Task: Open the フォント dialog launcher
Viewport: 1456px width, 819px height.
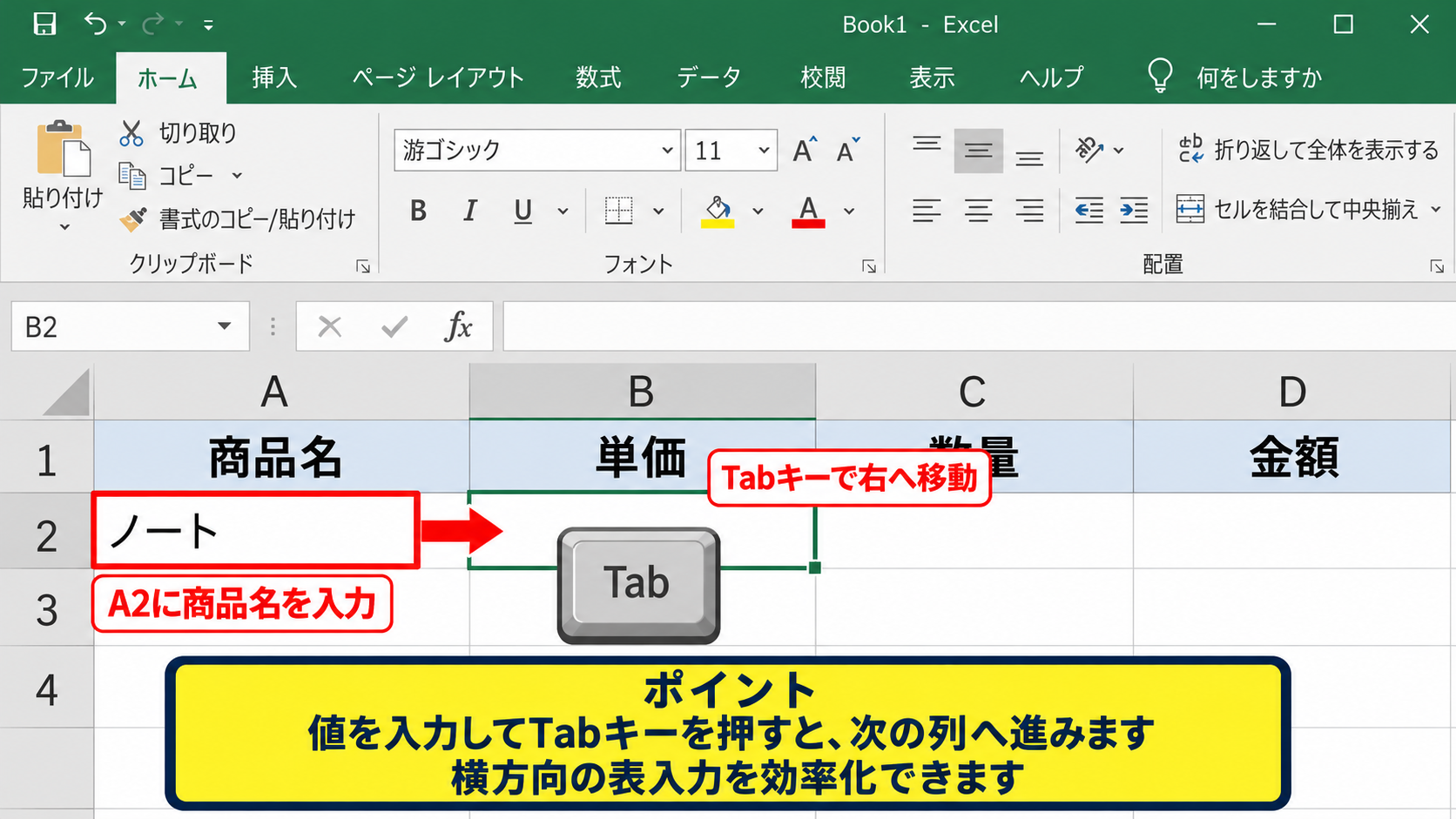Action: click(x=868, y=266)
